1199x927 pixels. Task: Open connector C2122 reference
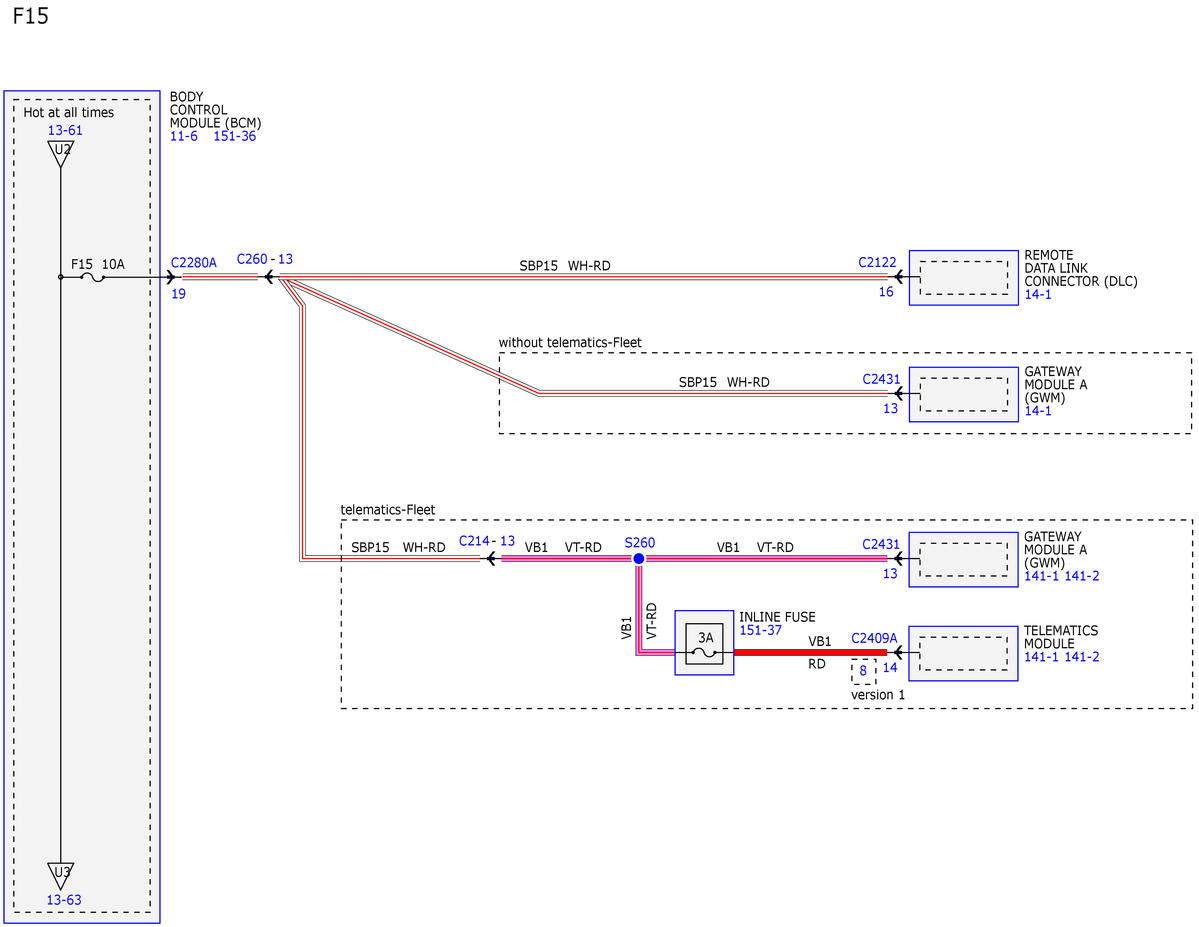click(x=877, y=262)
